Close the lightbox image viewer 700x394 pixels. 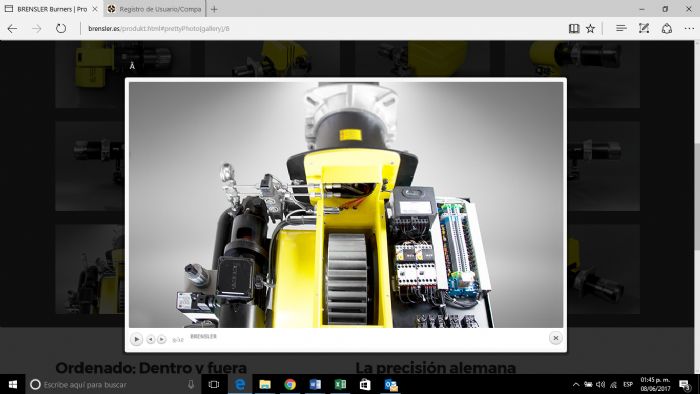[555, 338]
